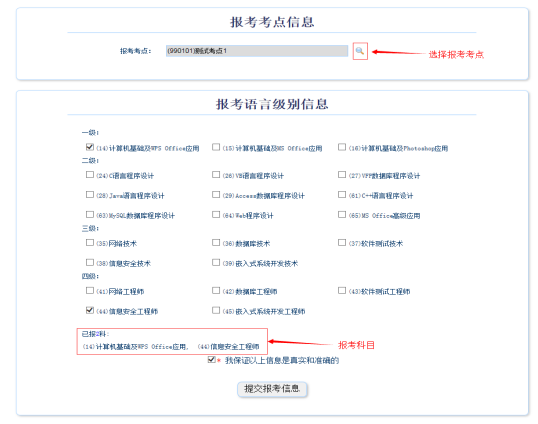Click the 四级: level label

click(x=90, y=276)
